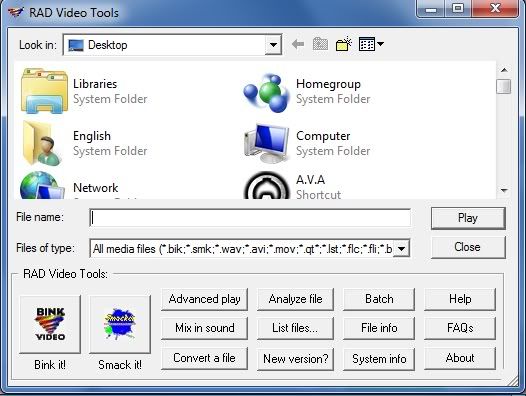Go up one folder level icon

pos(320,44)
